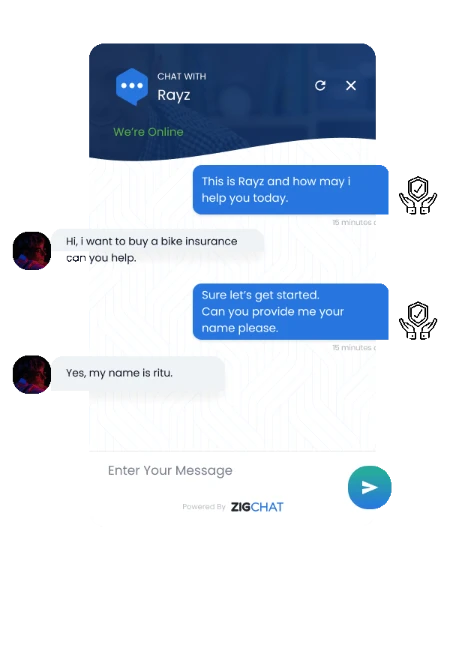
Task: Click the Powered By text in footer
Action: tap(204, 507)
